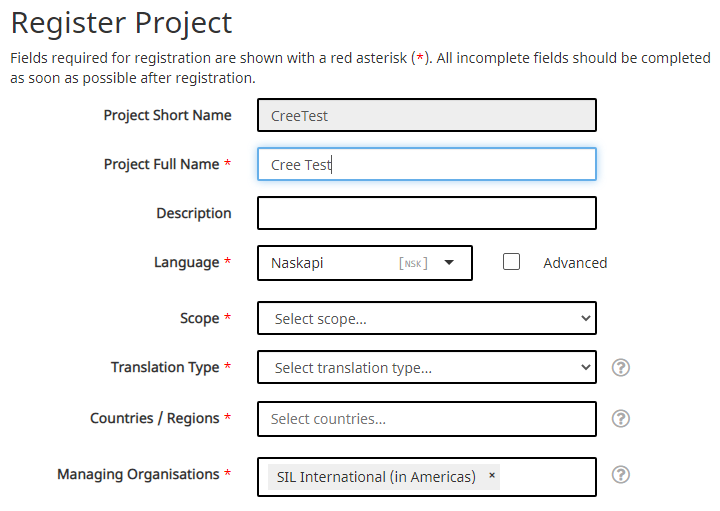Focus the Project Full Name field
The image size is (720, 511).
[427, 165]
